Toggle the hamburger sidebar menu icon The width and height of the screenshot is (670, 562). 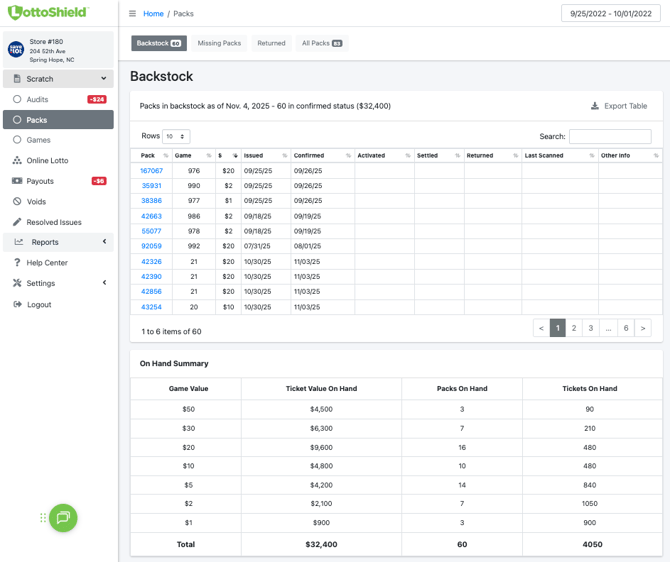(132, 14)
